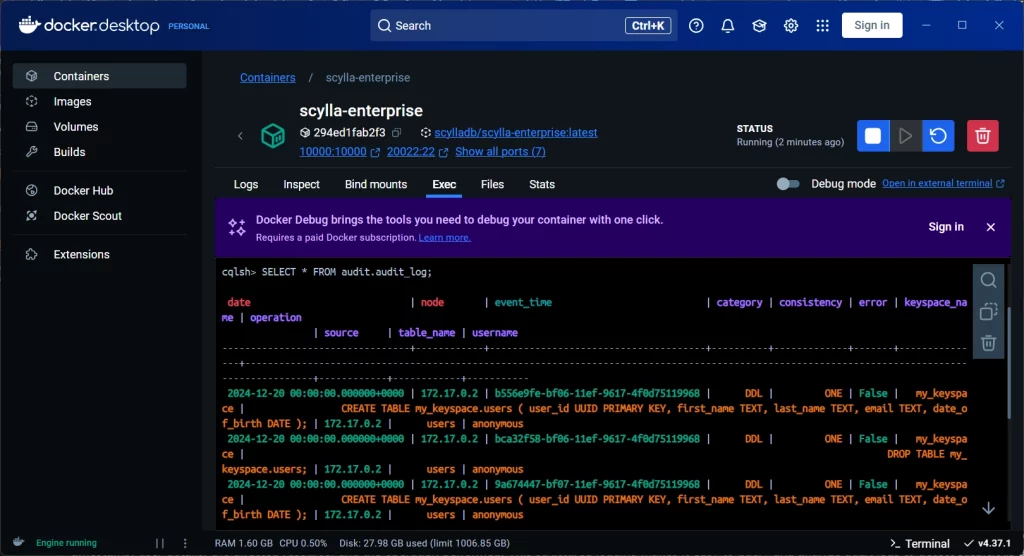Image resolution: width=1024 pixels, height=556 pixels.
Task: Toggle Debug mode switch
Action: 788,184
